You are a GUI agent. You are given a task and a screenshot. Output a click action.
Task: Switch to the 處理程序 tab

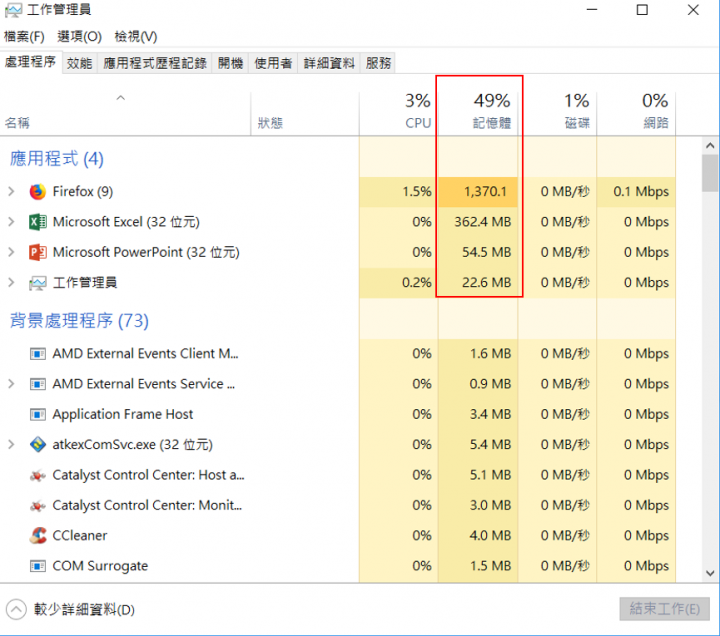pos(30,62)
